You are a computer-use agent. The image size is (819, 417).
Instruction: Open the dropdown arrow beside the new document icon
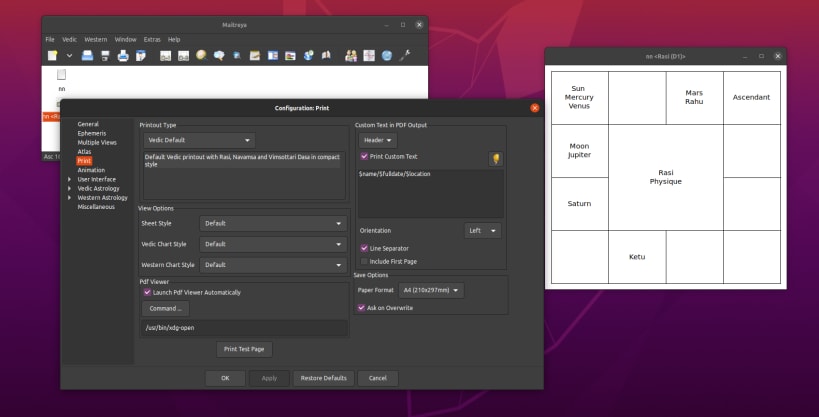pyautogui.click(x=69, y=55)
